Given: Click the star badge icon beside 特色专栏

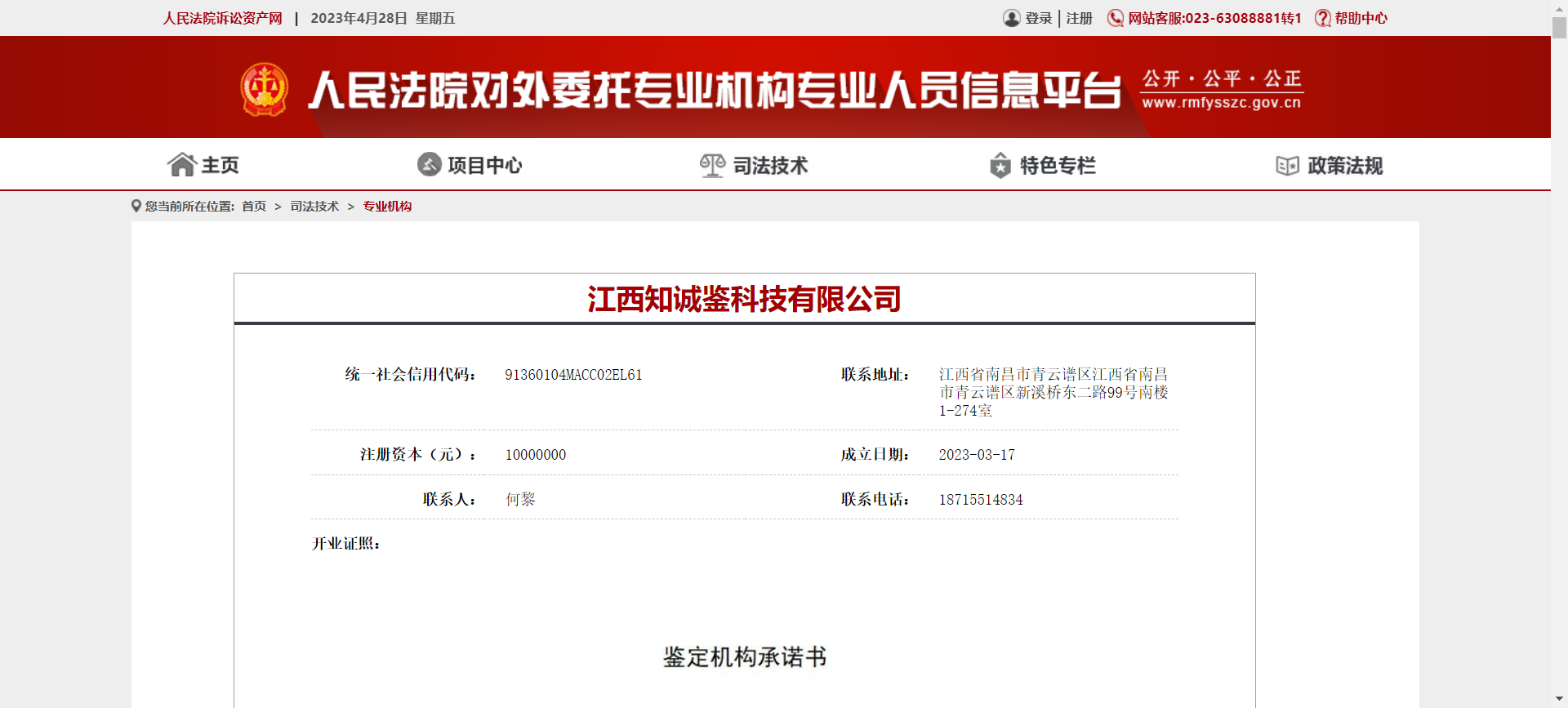Looking at the screenshot, I should tap(1000, 166).
